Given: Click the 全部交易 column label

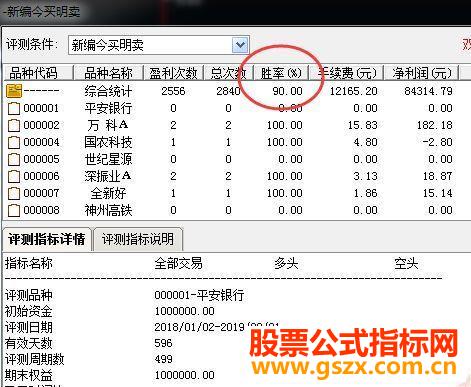Looking at the screenshot, I should tap(178, 263).
